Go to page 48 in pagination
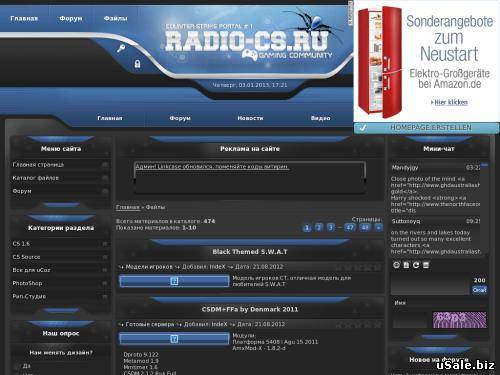This screenshot has width=500, height=375. (x=365, y=228)
